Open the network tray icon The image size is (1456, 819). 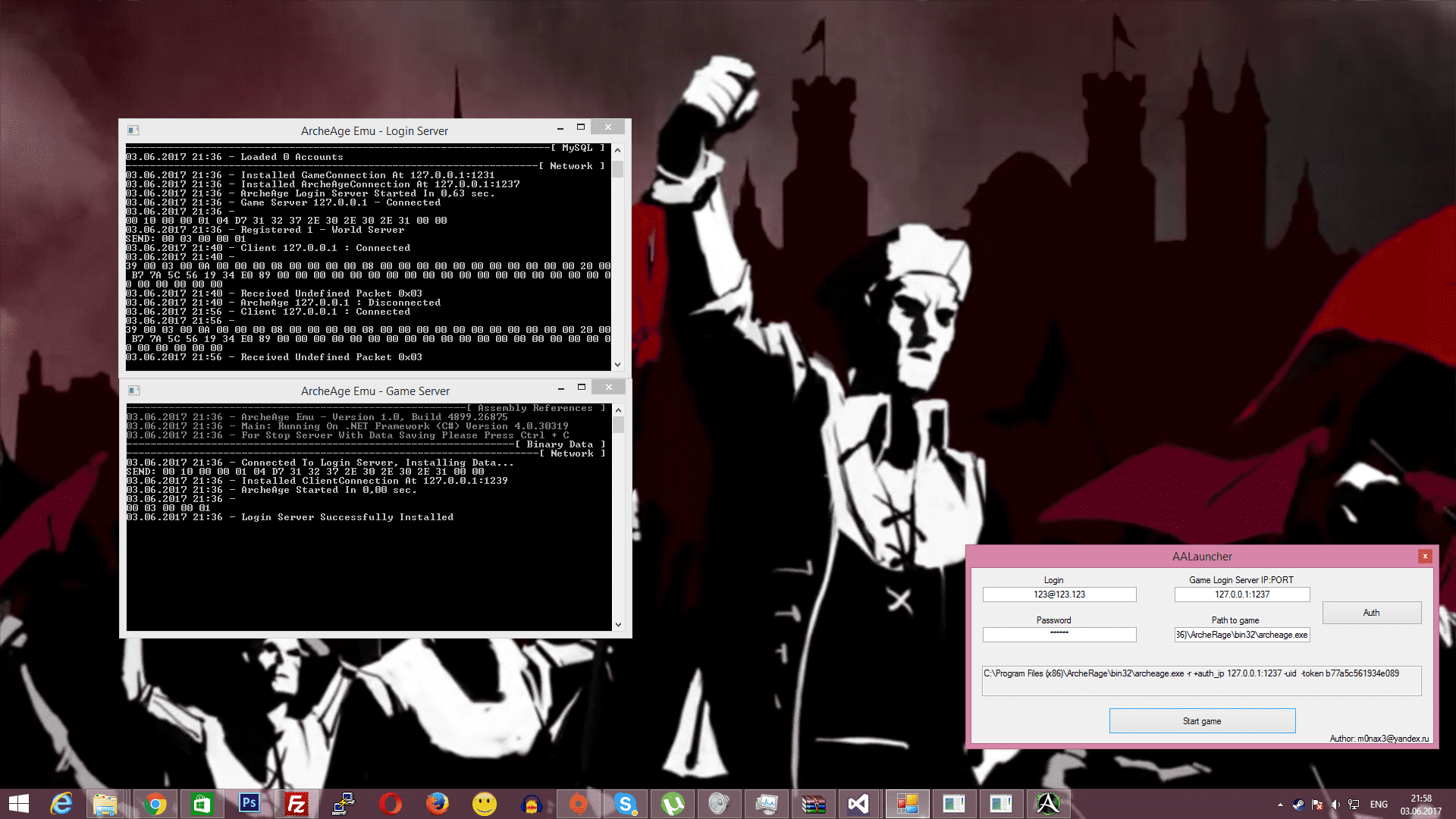click(x=1354, y=805)
